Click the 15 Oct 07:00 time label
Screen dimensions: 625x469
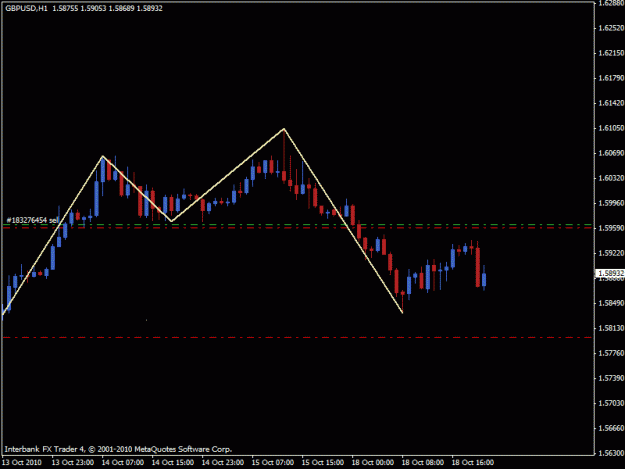tap(273, 463)
